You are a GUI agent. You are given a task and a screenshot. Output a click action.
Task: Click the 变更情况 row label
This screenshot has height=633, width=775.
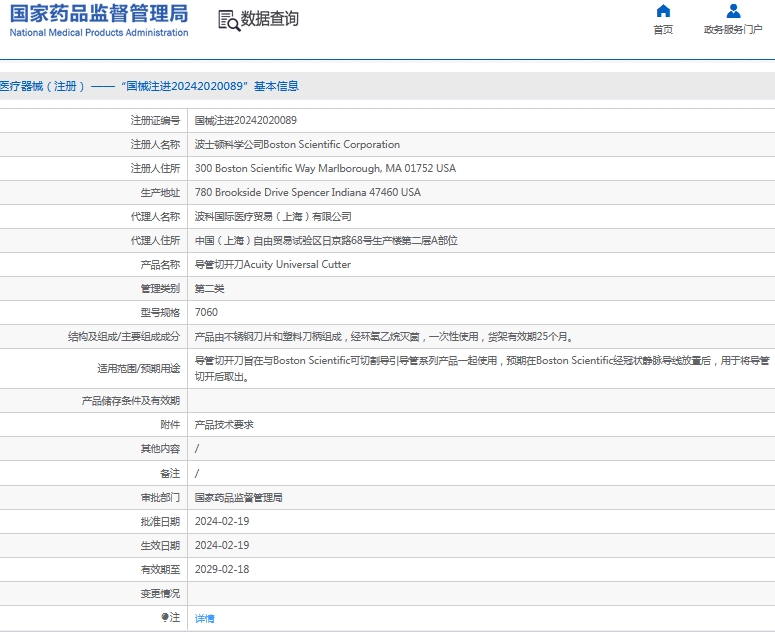(160, 593)
